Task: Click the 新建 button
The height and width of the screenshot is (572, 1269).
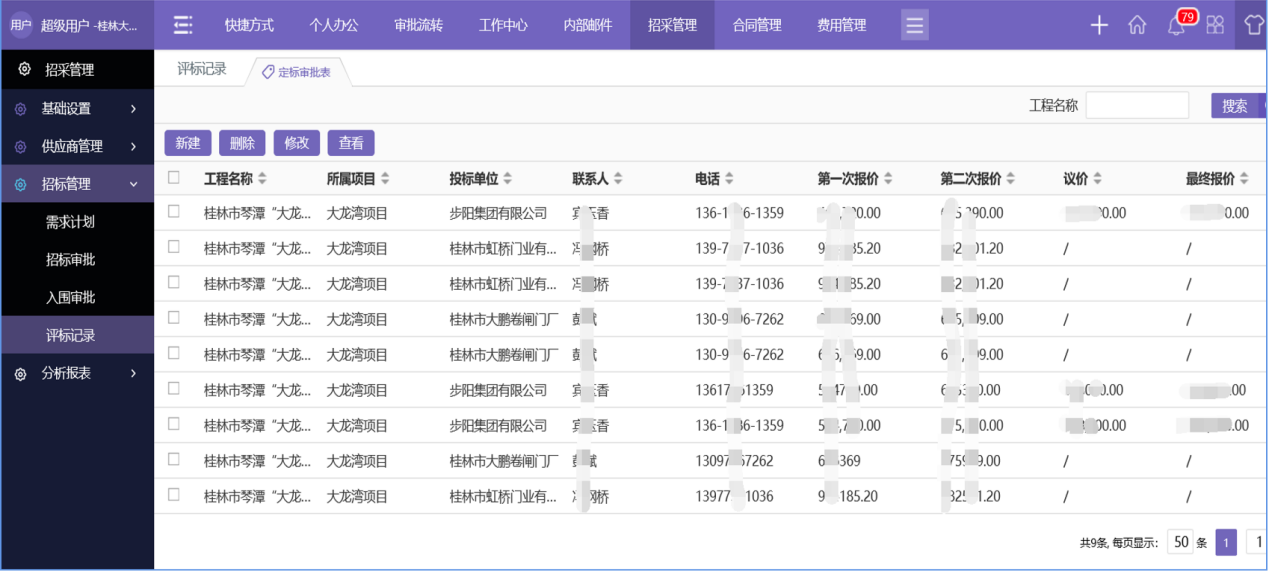Action: coord(188,143)
